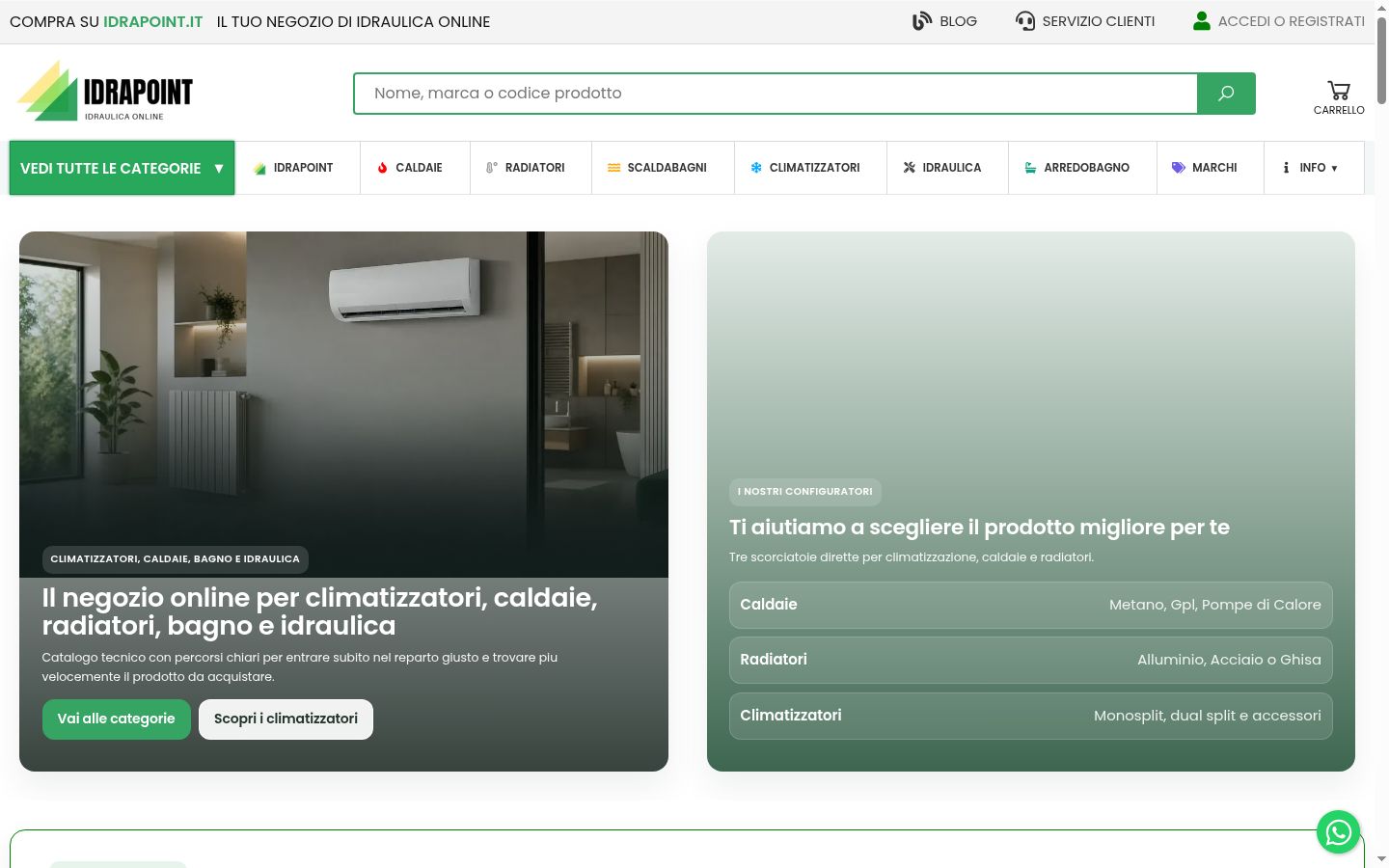Click the tools icon beside Idraulica

click(x=910, y=168)
